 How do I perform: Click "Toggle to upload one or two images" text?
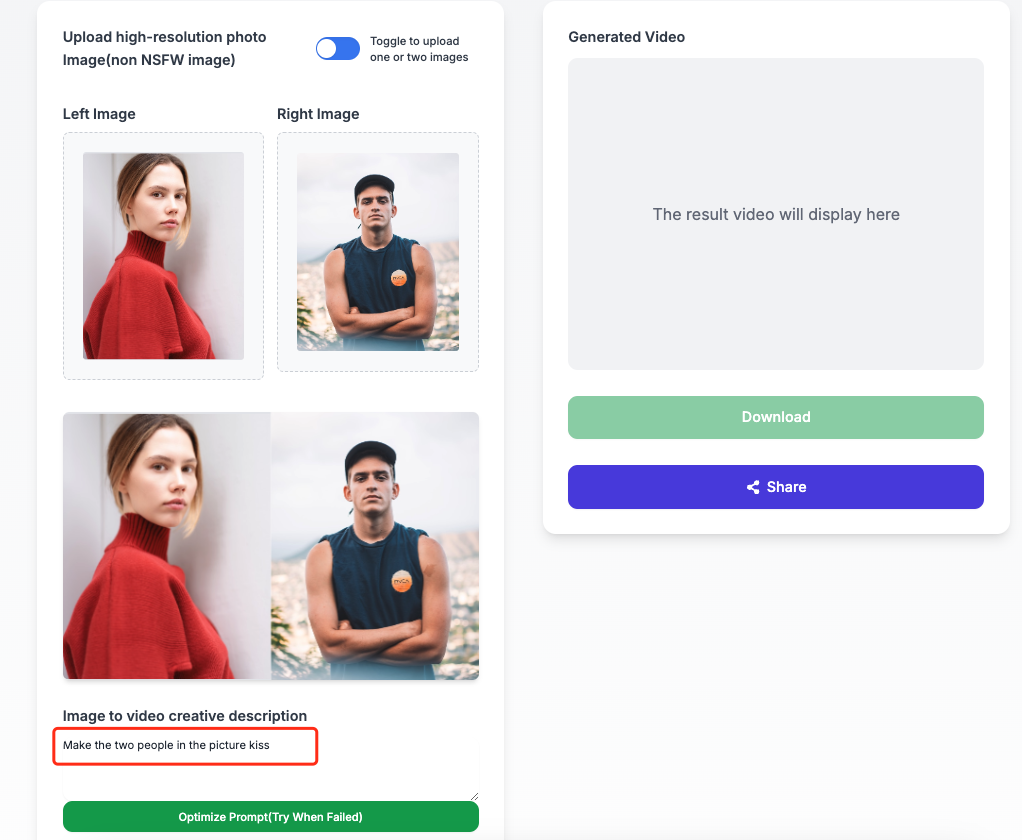419,49
